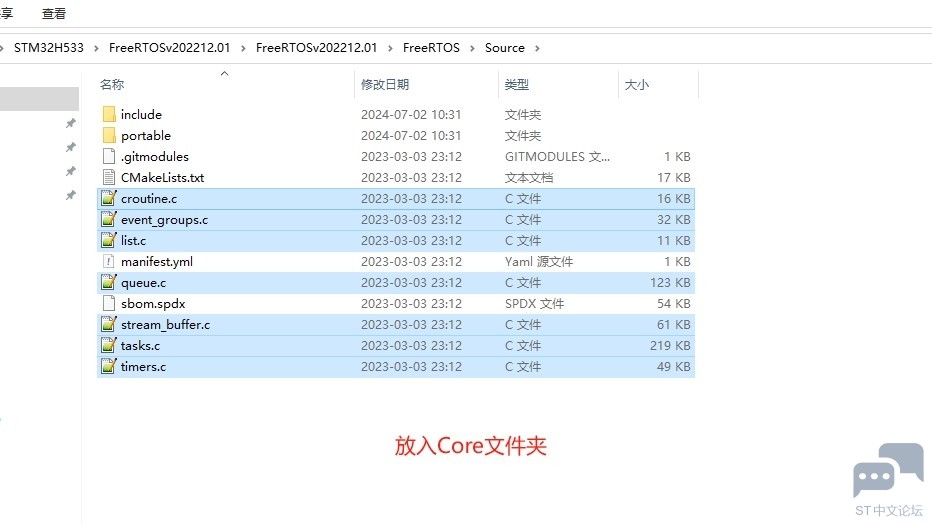Viewport: 932px width, 526px height.
Task: Click the SPDX 文件 type cell
Action: [534, 303]
